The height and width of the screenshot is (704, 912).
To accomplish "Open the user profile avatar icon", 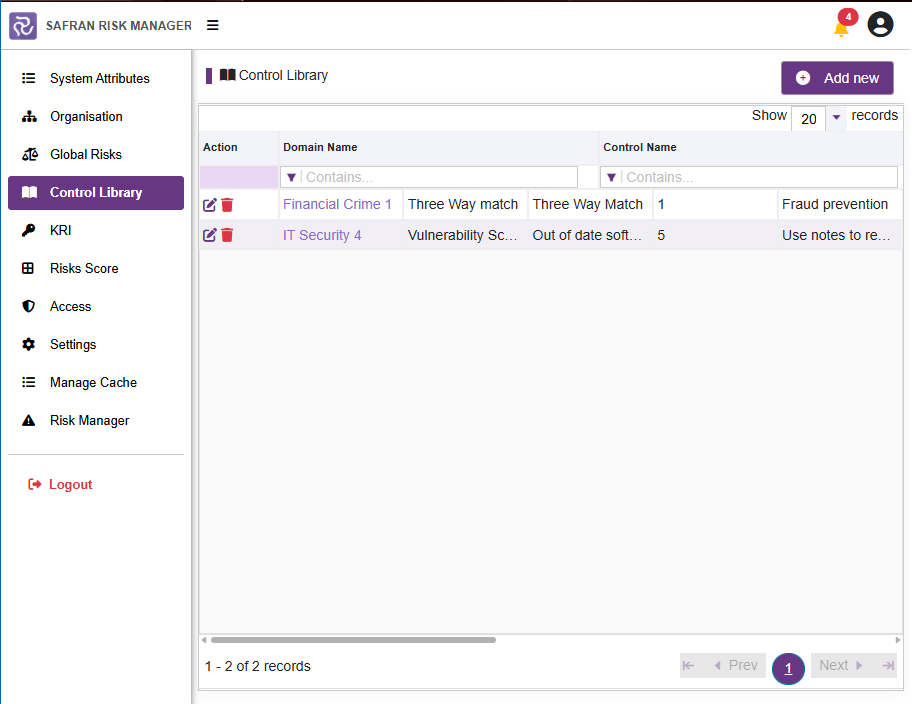I will tap(880, 25).
